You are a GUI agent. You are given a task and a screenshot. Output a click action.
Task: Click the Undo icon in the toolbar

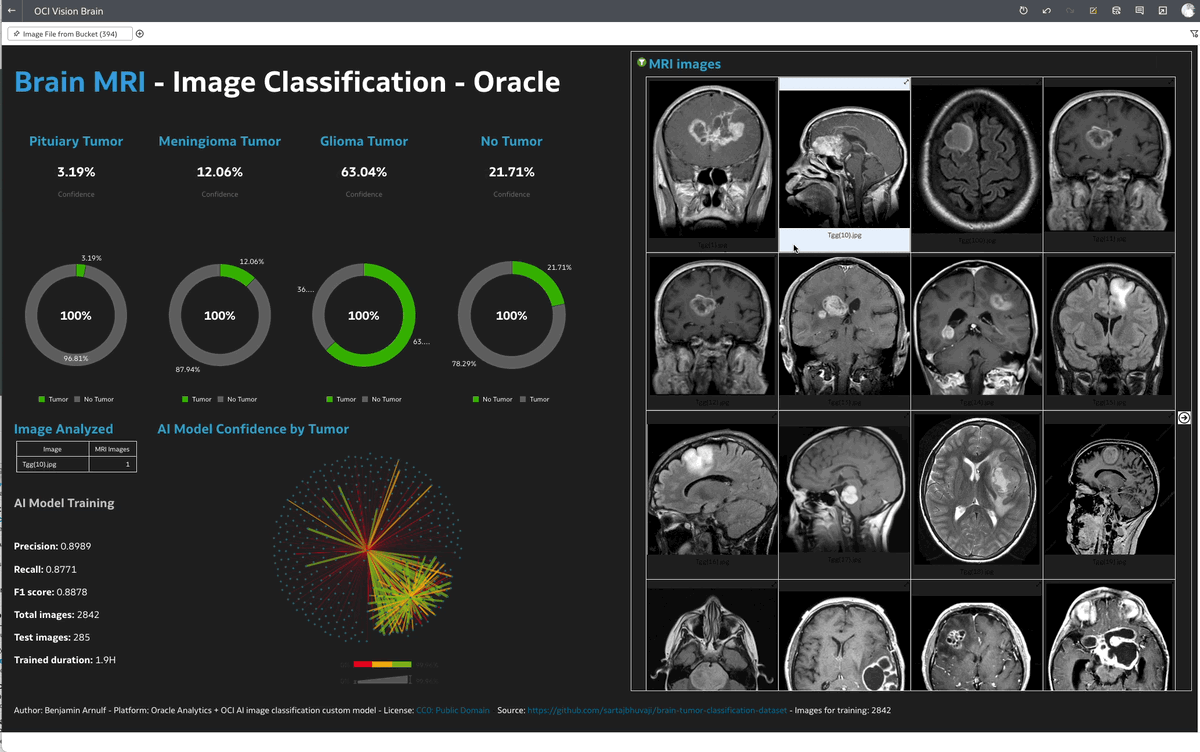[1046, 10]
